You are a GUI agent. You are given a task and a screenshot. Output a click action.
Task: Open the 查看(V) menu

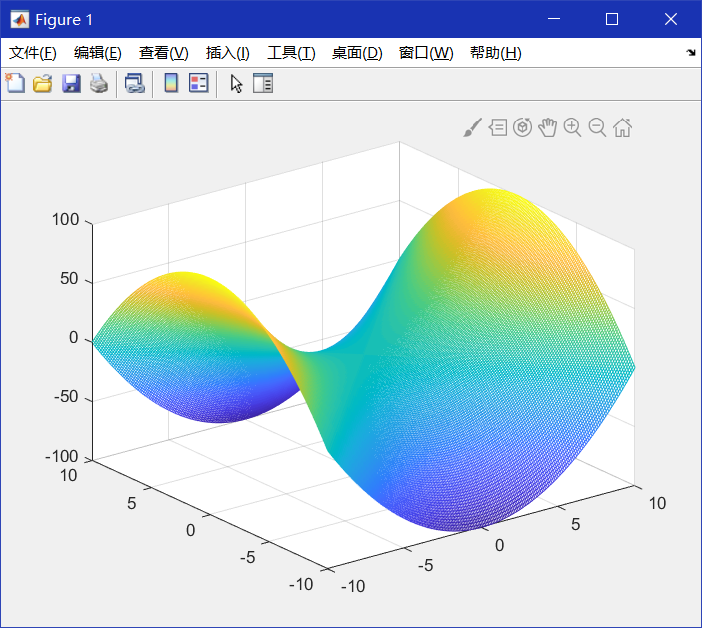[163, 53]
